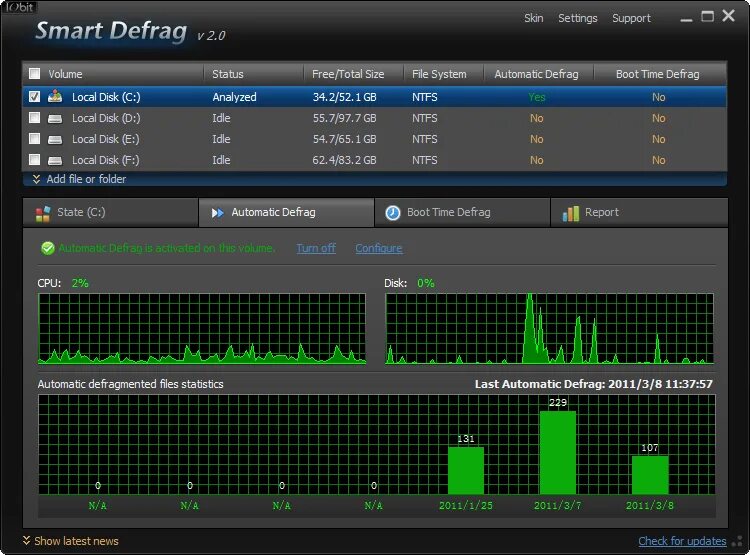Sort by Free/Total Size column header

point(348,74)
